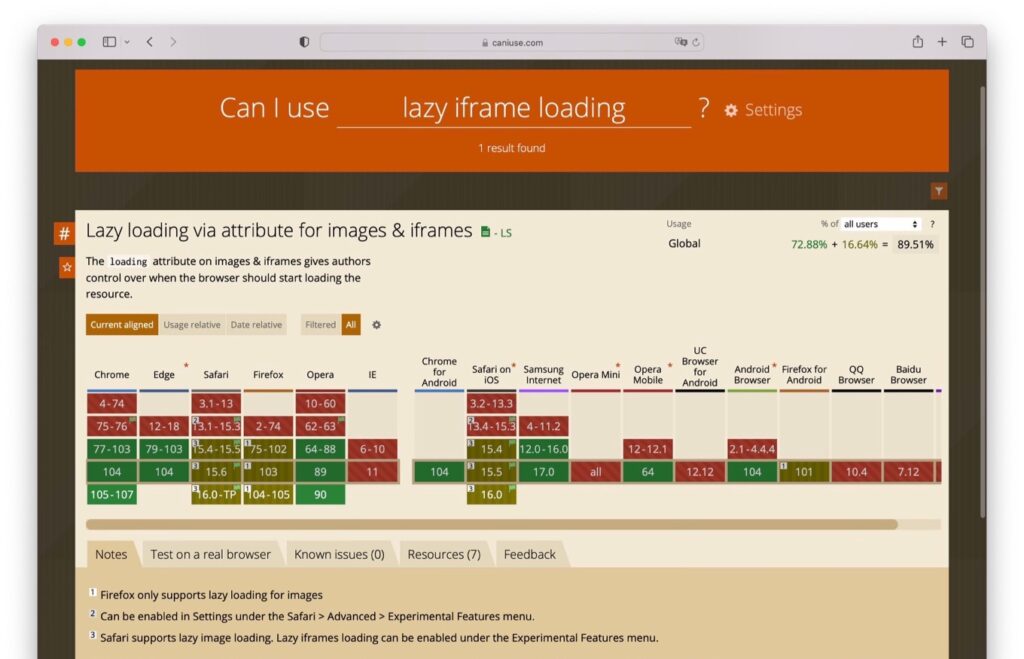Screen dimensions: 1024x659
Task: Open the Share icon in the browser toolbar
Action: [915, 42]
